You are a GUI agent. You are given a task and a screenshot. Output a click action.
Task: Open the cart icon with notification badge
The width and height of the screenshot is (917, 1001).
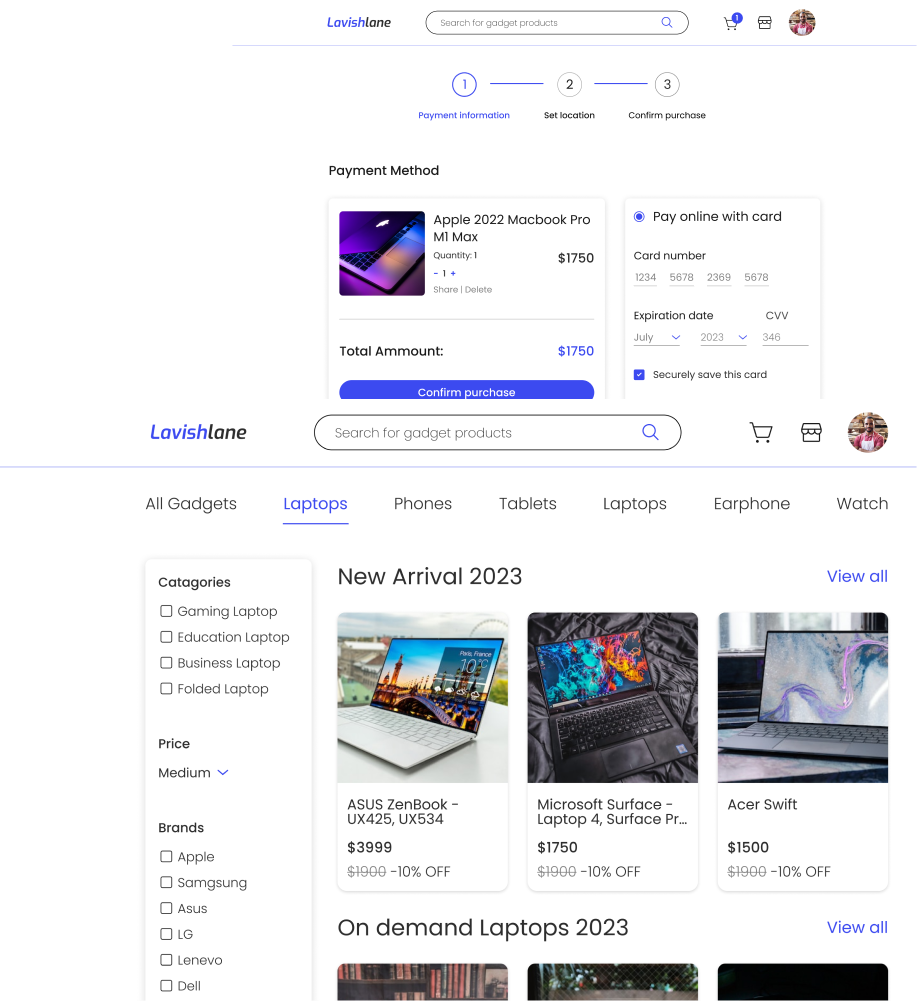[731, 23]
